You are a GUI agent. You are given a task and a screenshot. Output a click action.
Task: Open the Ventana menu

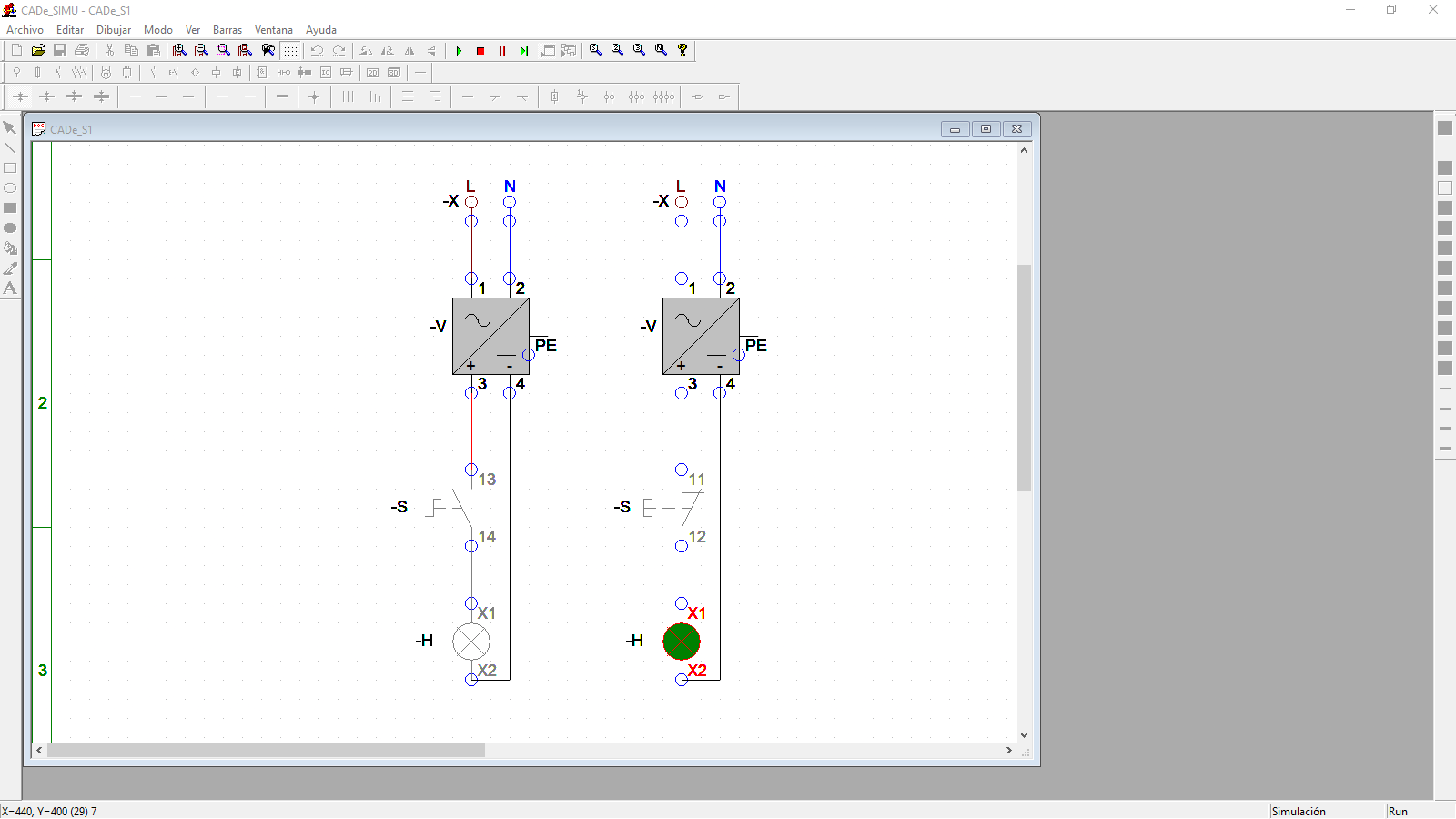[x=274, y=30]
